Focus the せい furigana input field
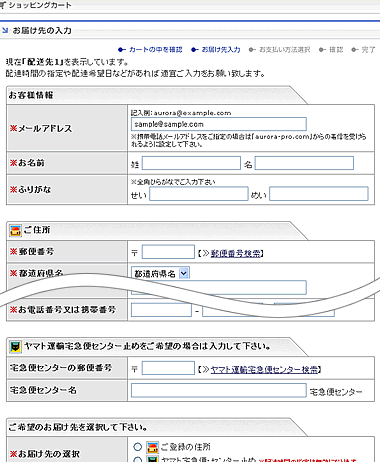Viewport: 380px width, 462px height. point(199,194)
